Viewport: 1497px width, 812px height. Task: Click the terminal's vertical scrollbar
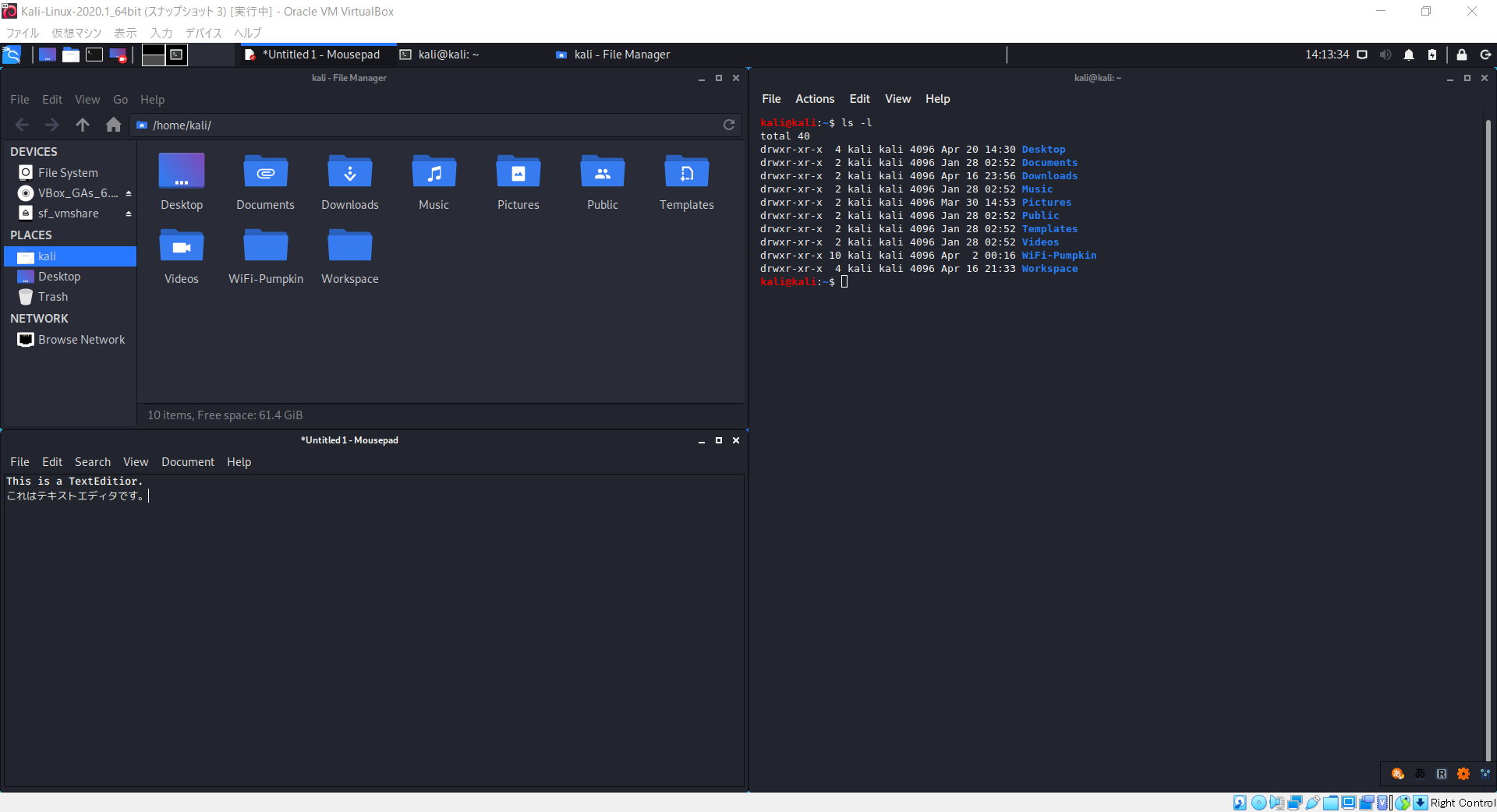coord(1488,440)
